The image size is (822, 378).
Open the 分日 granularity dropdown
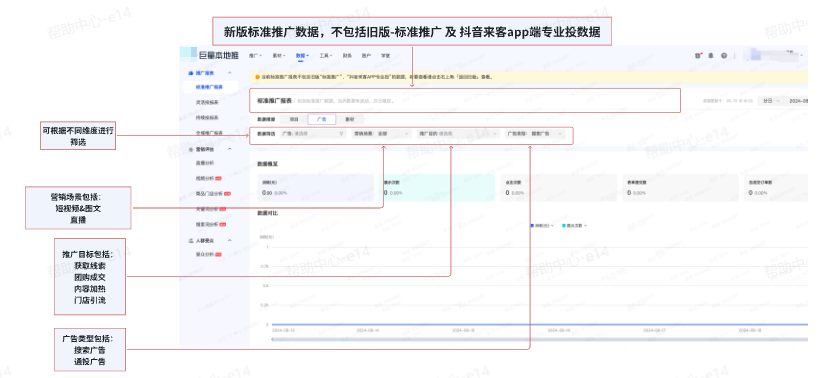tap(771, 101)
